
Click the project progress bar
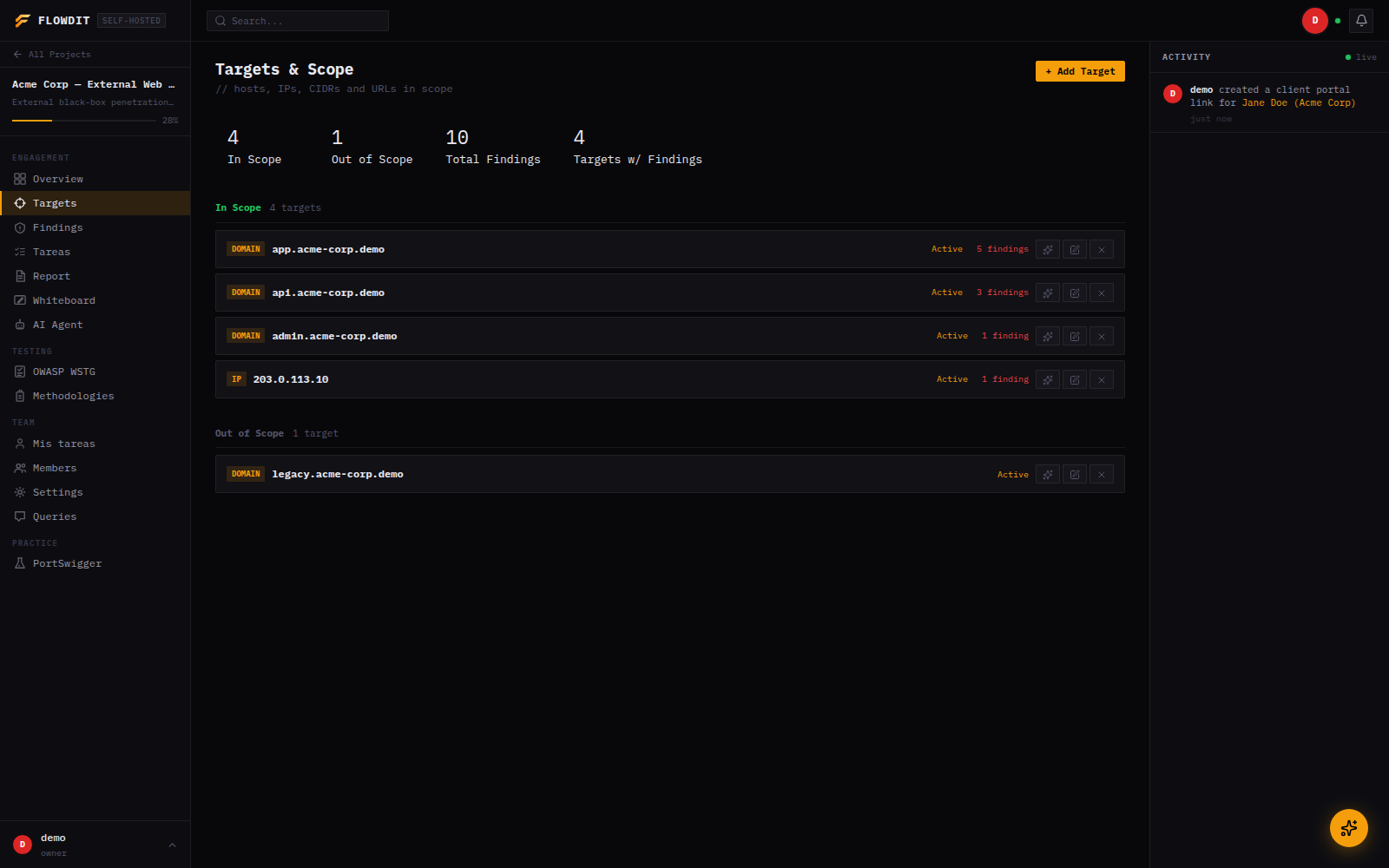pos(84,120)
